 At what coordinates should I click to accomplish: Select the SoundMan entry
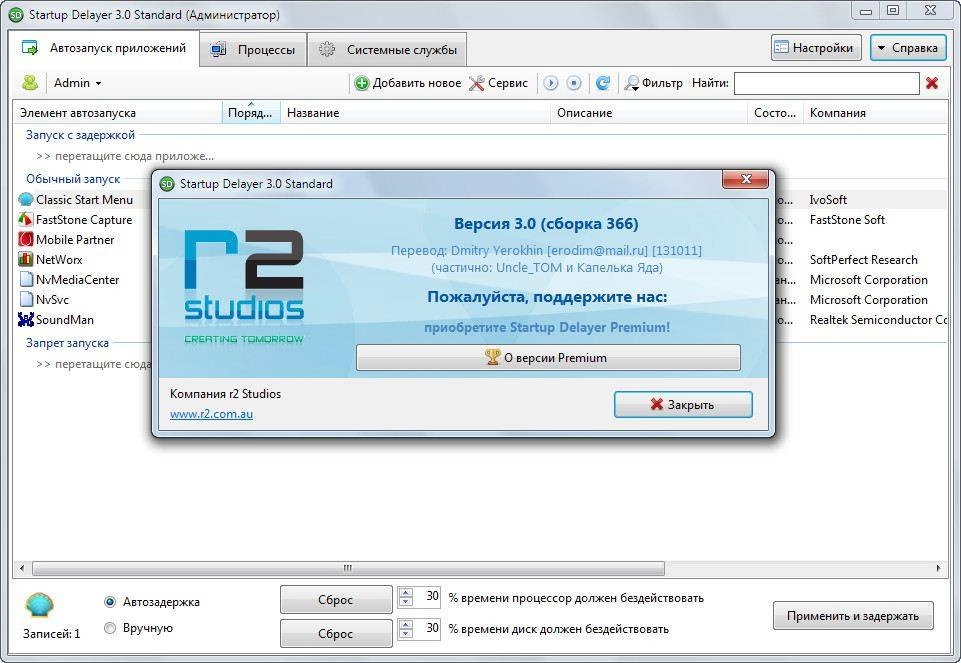tap(64, 320)
